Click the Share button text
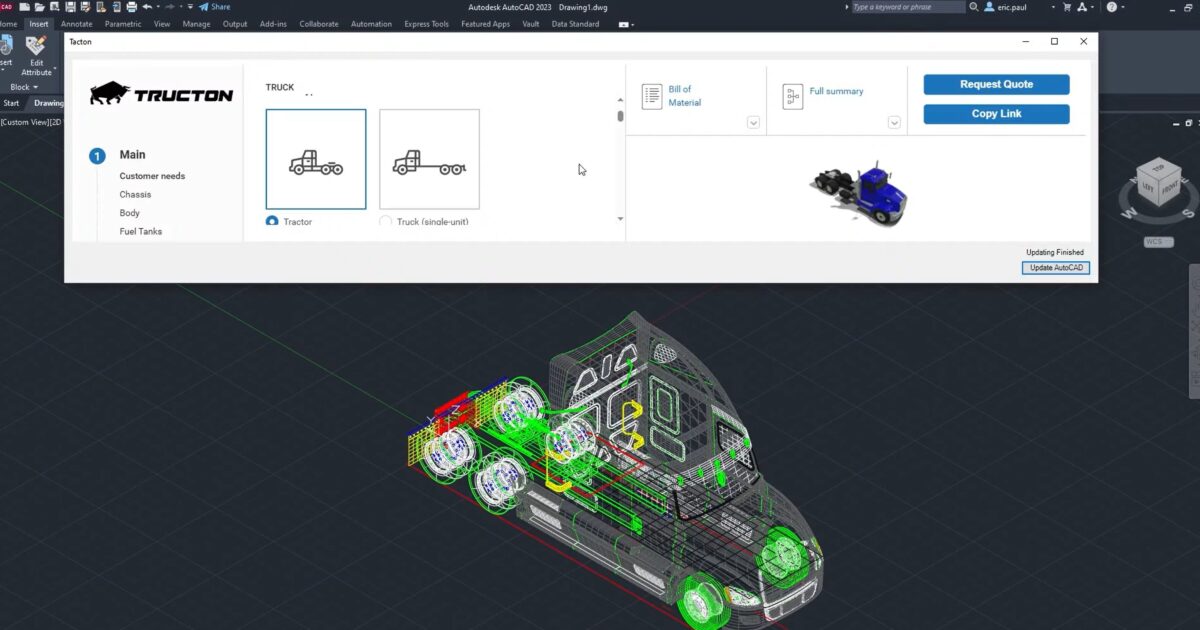The width and height of the screenshot is (1200, 630). [x=221, y=7]
